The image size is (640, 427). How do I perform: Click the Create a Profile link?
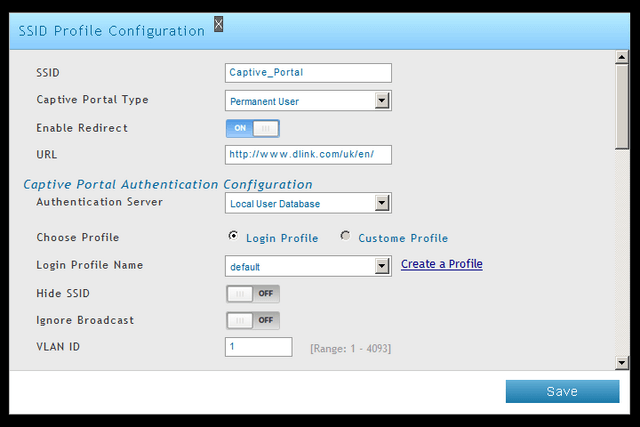[x=442, y=264]
